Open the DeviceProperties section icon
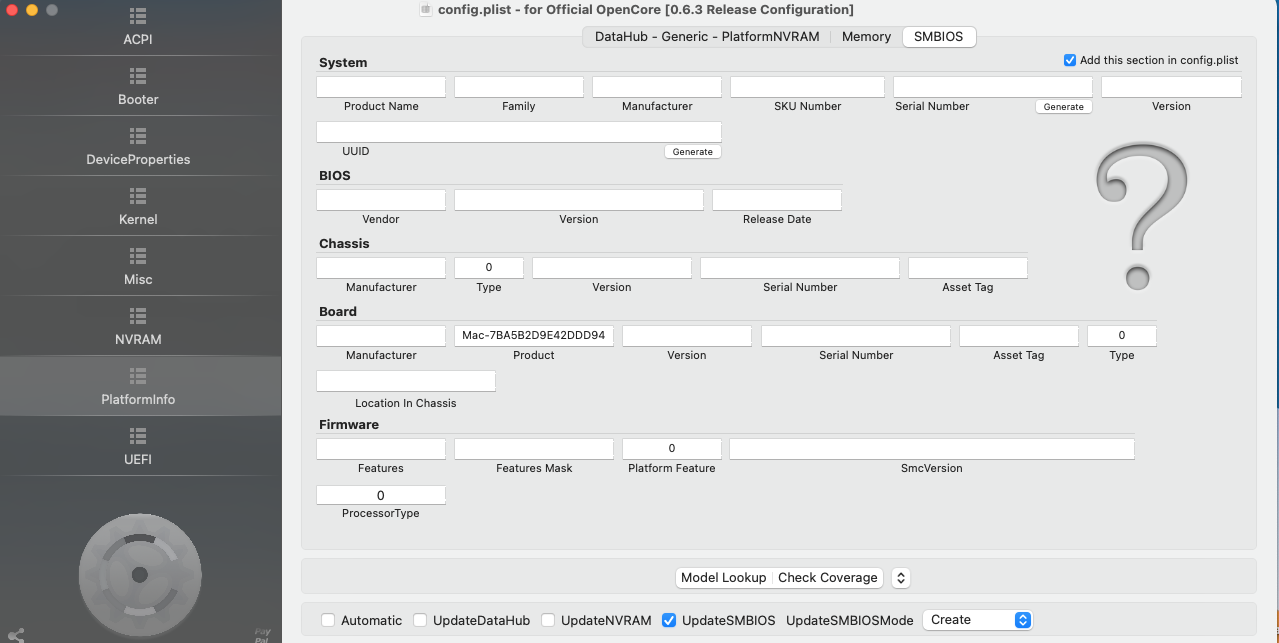Screen dimensions: 1279x643 [x=138, y=136]
